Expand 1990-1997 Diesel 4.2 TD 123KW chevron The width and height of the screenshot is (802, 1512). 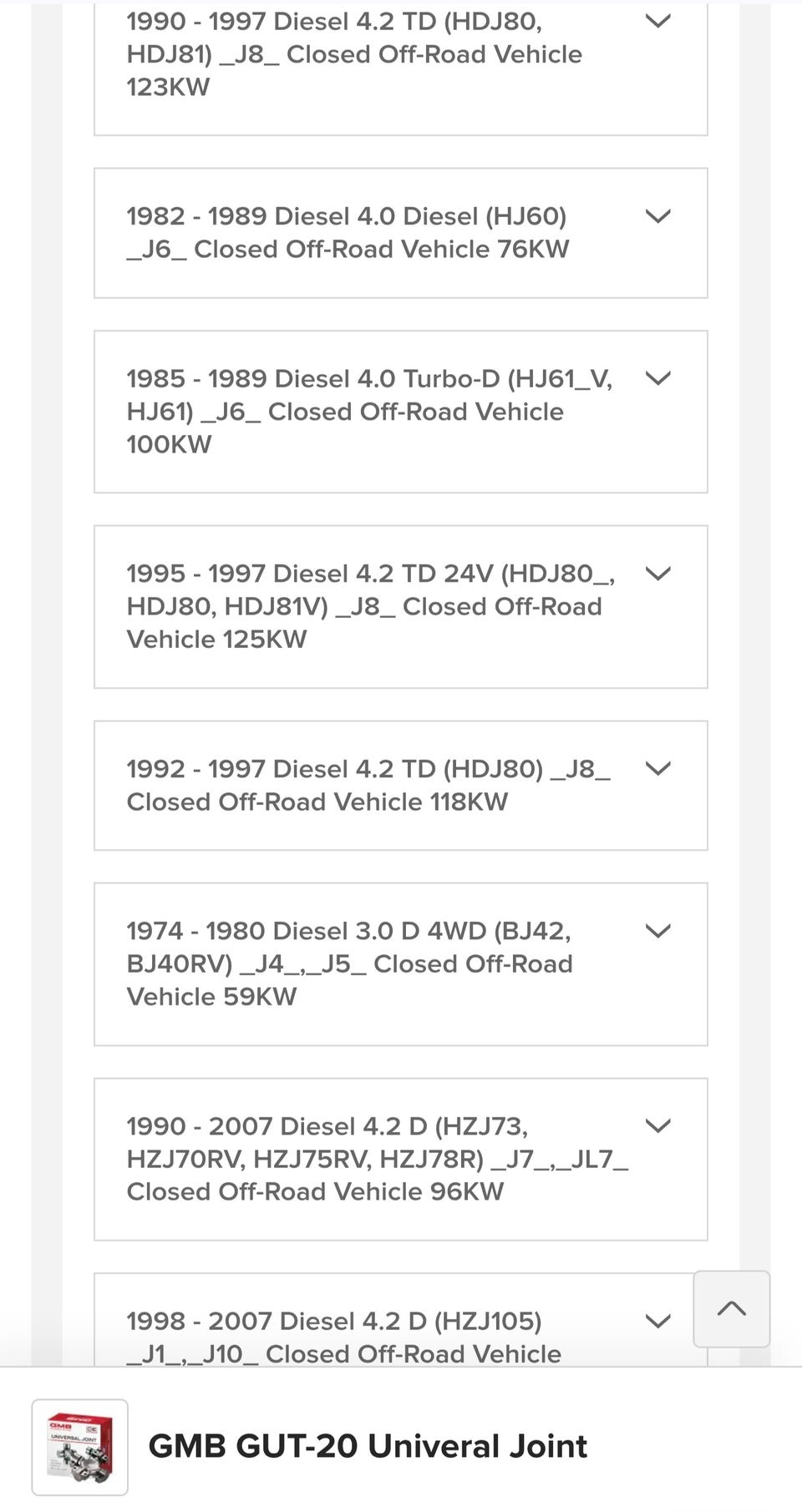pyautogui.click(x=658, y=22)
